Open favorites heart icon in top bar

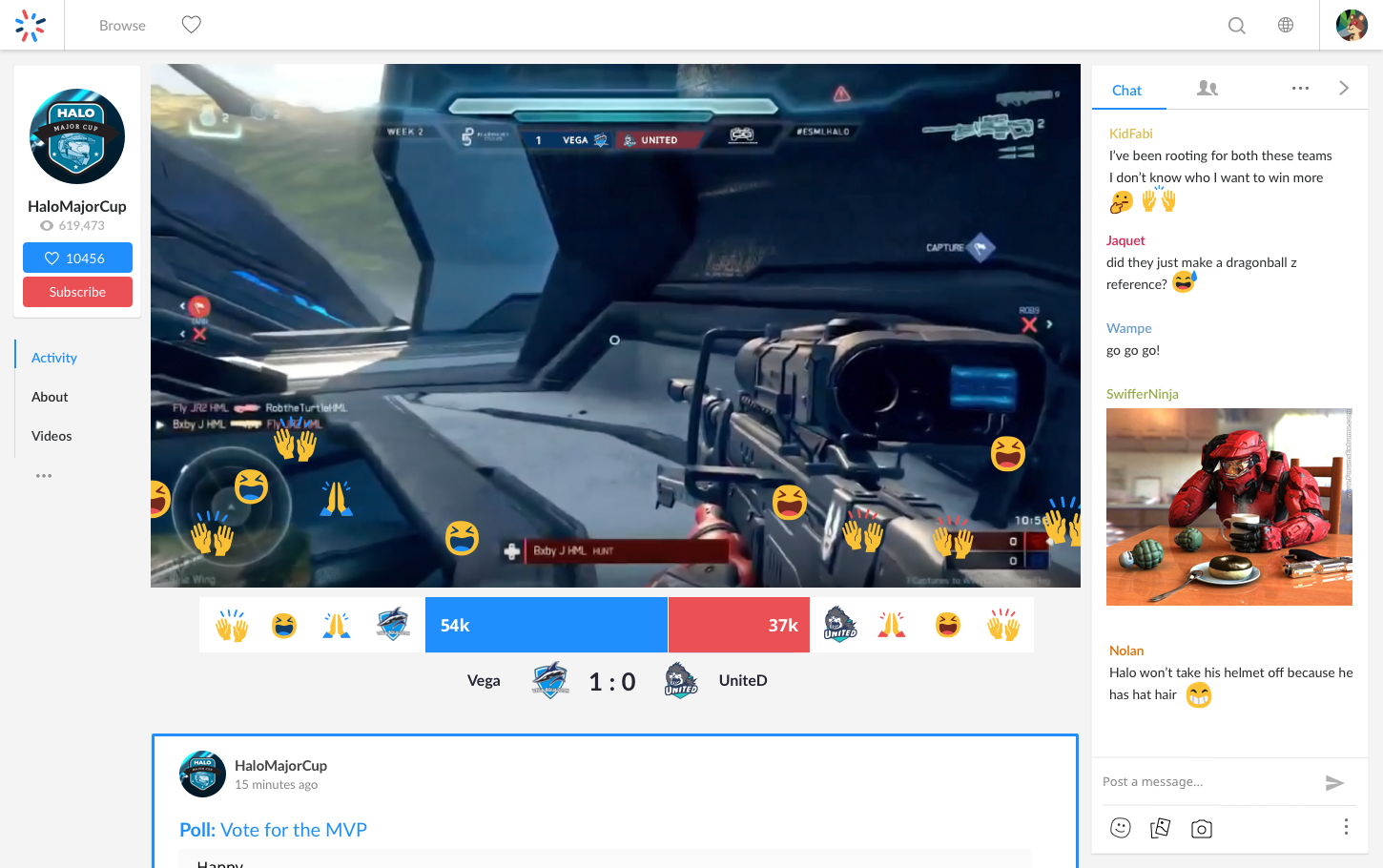click(x=192, y=25)
